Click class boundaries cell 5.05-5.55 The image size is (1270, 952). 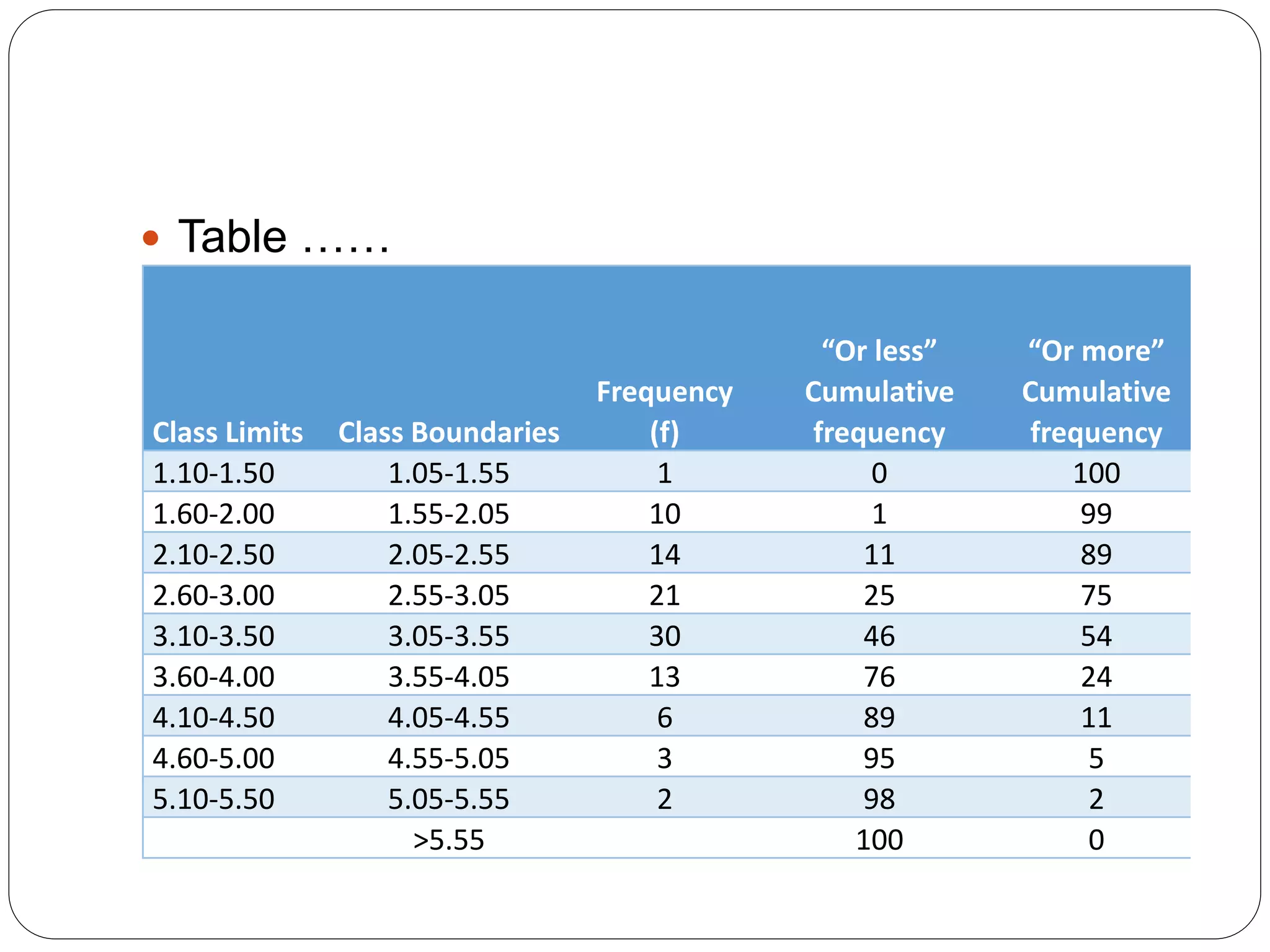click(448, 800)
